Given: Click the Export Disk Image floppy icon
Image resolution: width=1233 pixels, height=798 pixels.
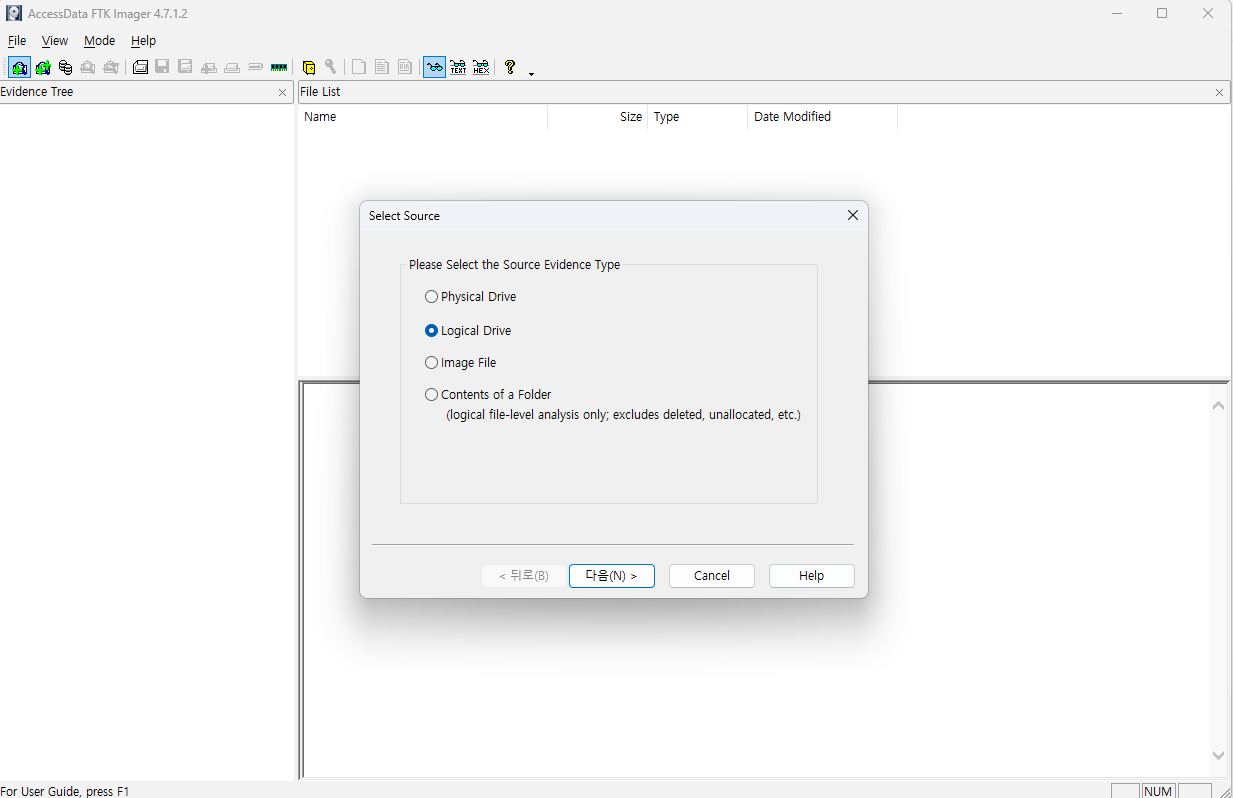Looking at the screenshot, I should pyautogui.click(x=162, y=67).
